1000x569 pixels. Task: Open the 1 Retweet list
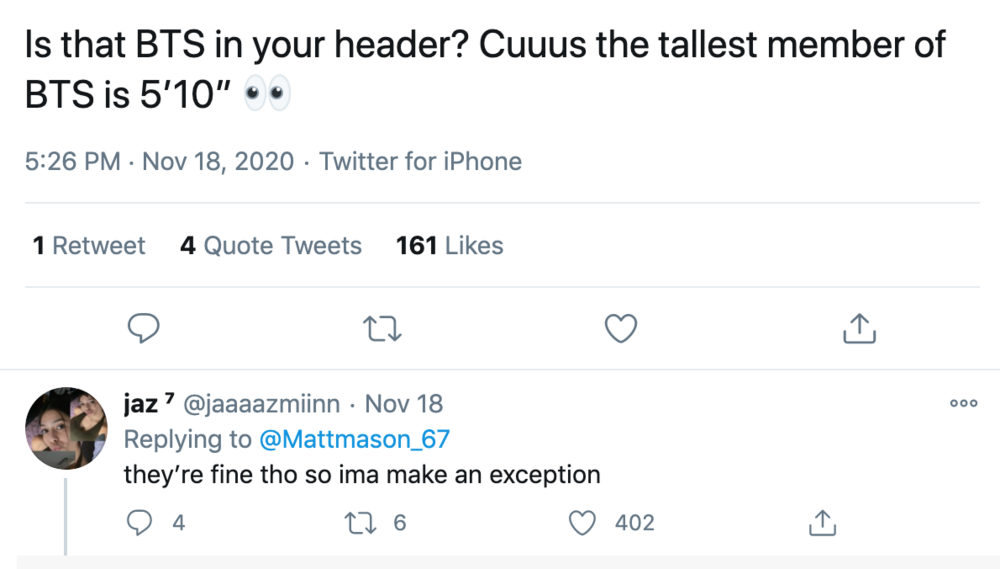[x=89, y=246]
